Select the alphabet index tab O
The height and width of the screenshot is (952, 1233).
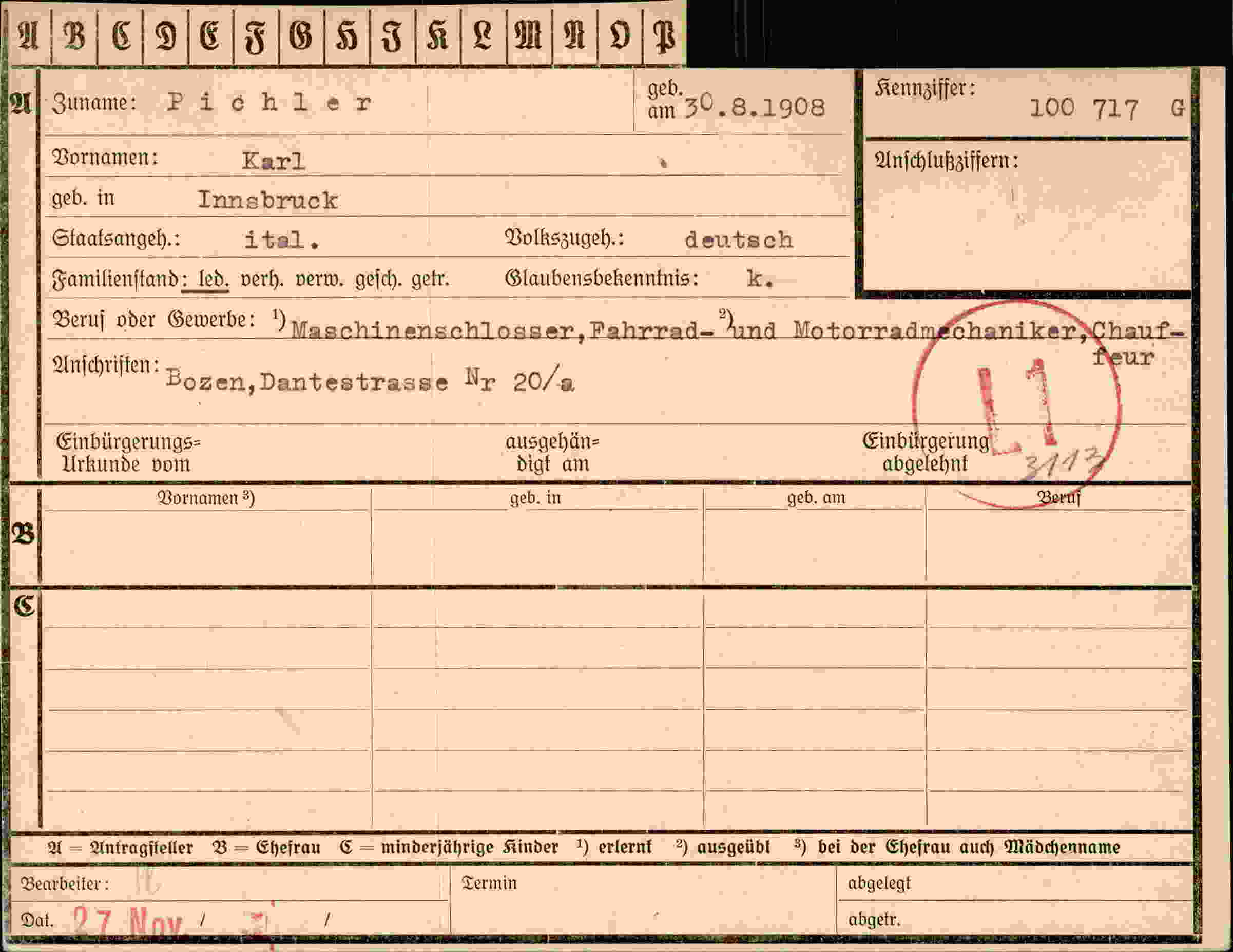coord(620,36)
